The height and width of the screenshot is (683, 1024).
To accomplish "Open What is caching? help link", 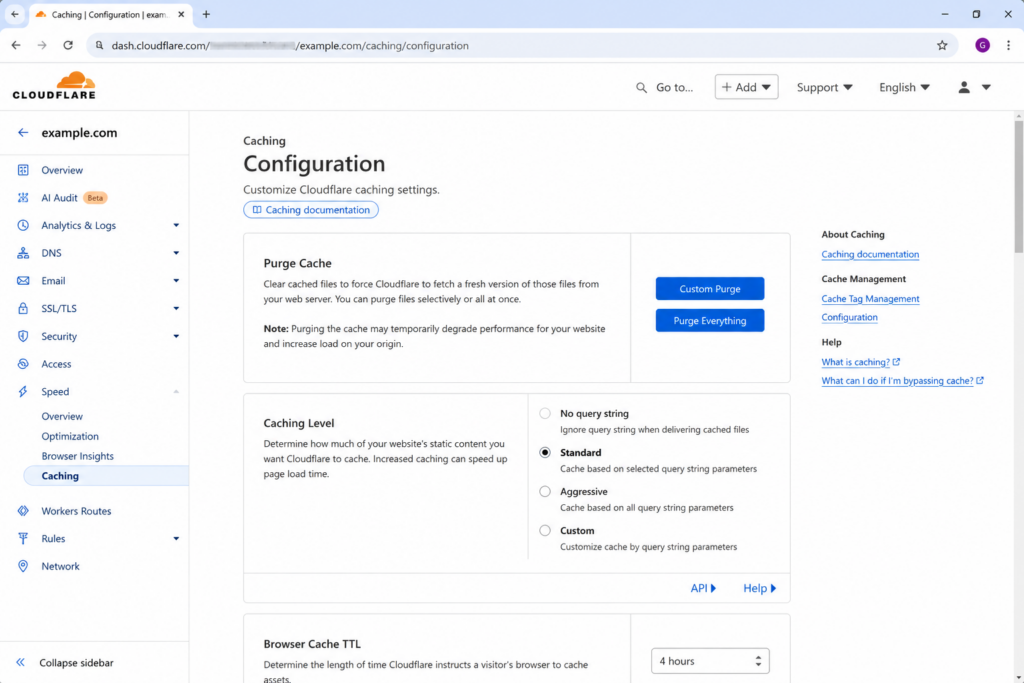I will tap(860, 362).
